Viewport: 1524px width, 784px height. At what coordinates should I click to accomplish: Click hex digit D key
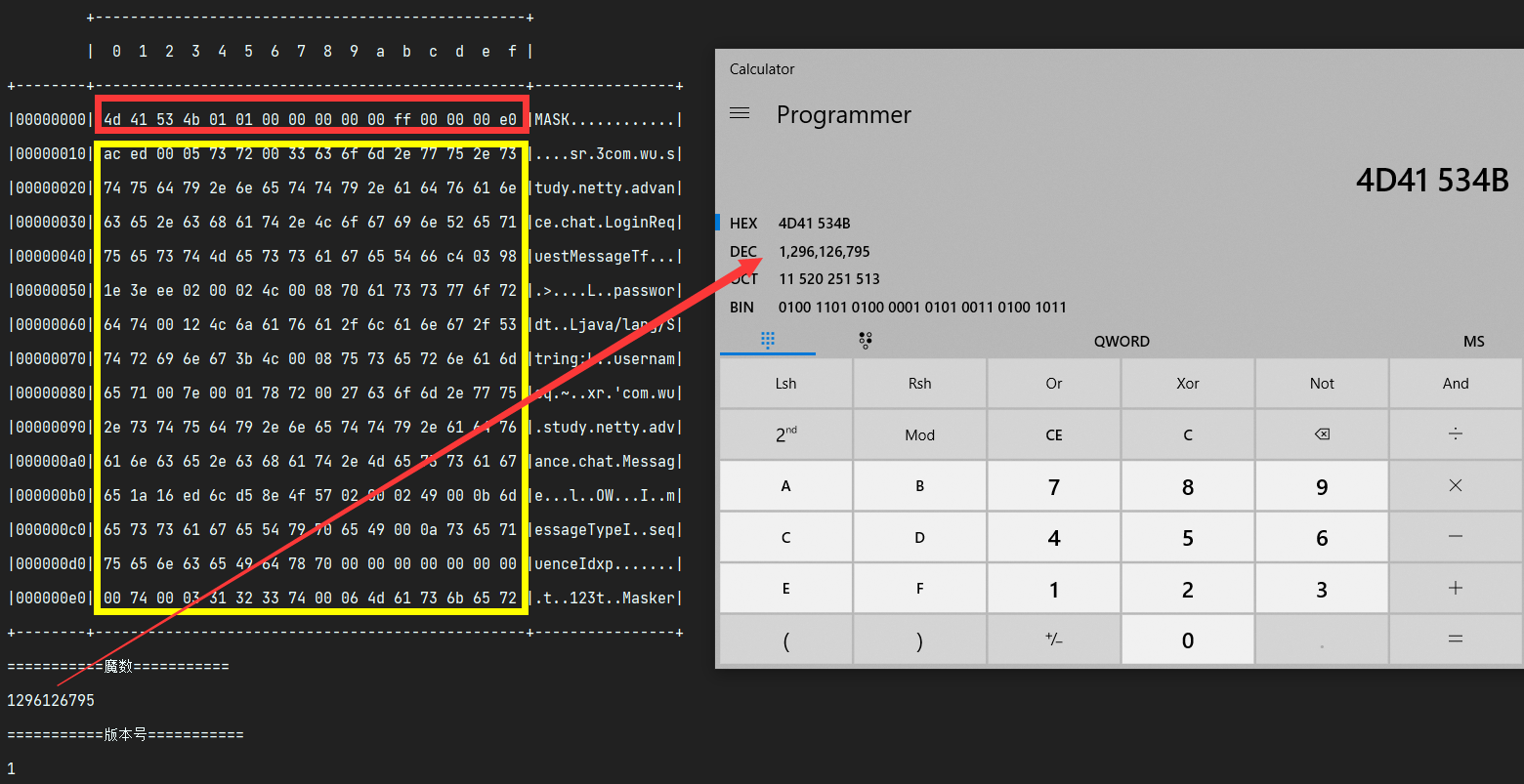tap(919, 537)
